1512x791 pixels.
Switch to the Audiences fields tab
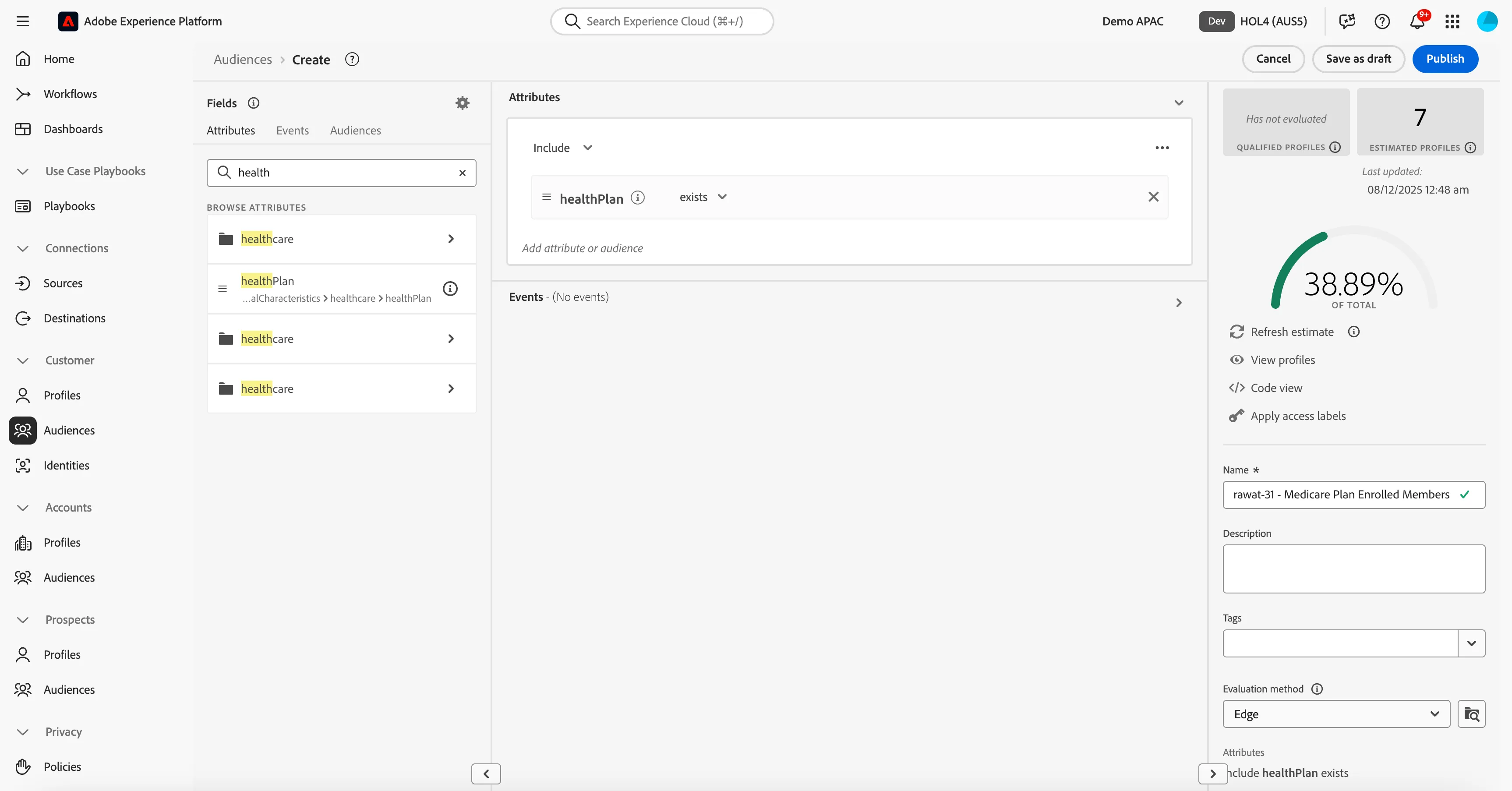(x=355, y=130)
